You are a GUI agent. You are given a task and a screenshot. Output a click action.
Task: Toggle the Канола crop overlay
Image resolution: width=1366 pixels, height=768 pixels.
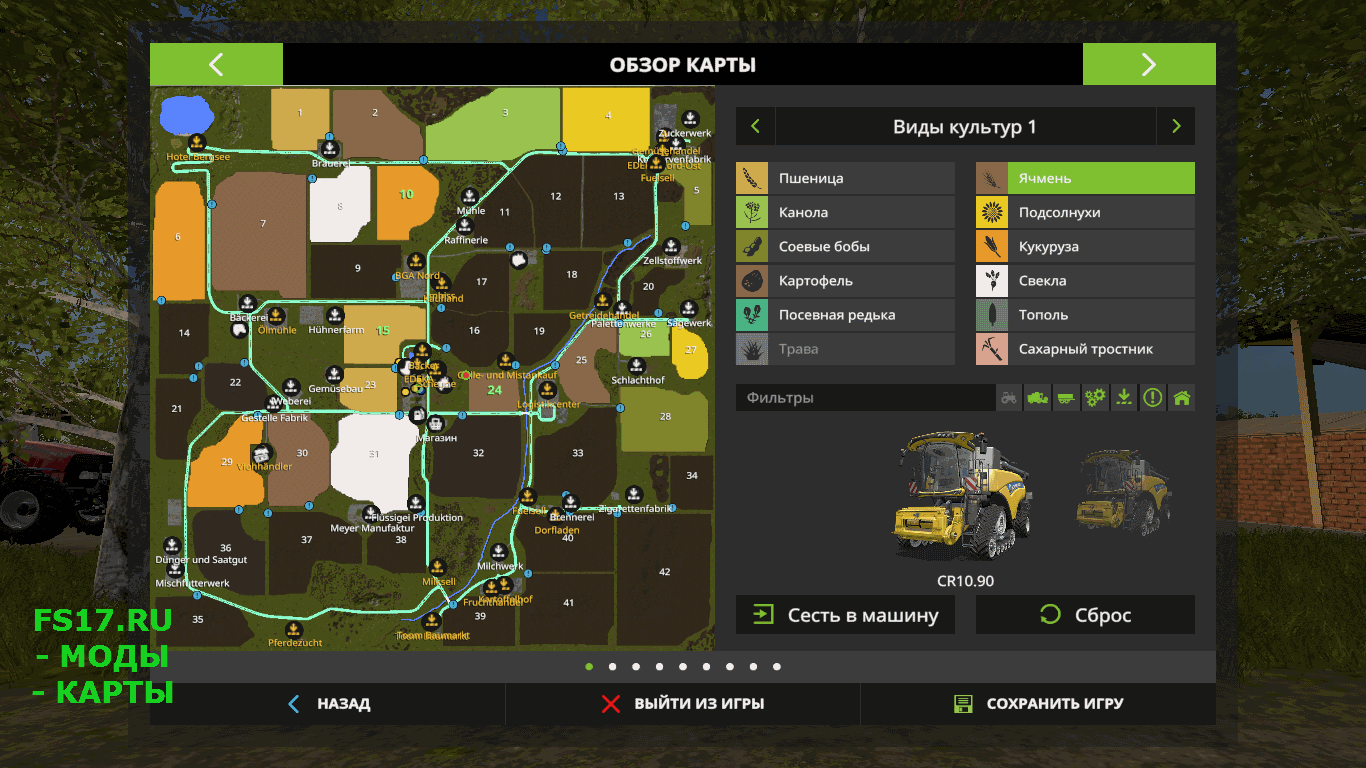click(x=846, y=212)
